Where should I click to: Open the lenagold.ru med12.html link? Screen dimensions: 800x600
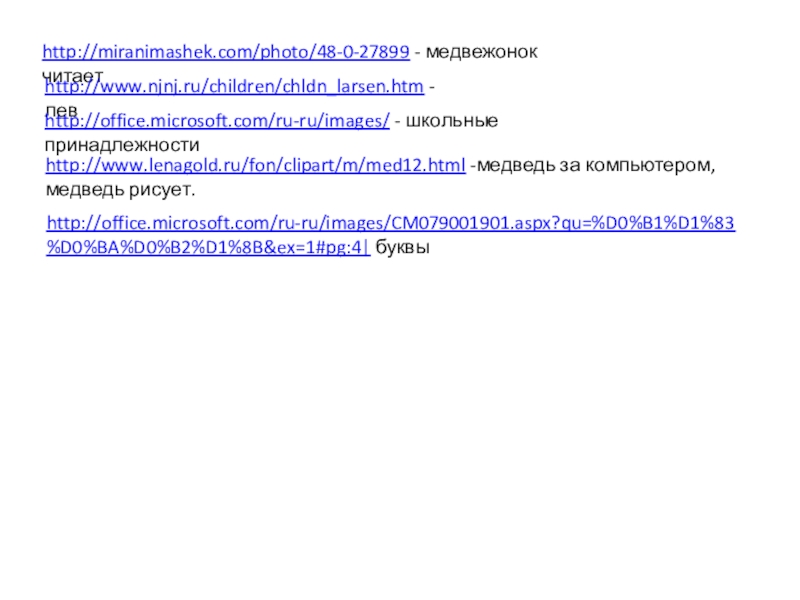(256, 165)
